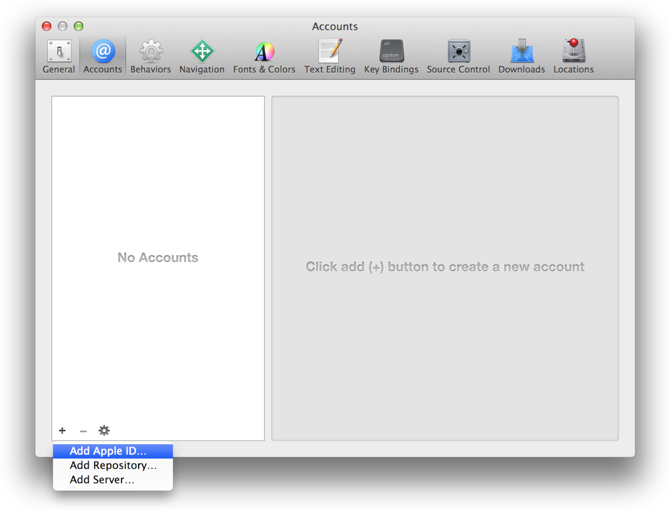This screenshot has height=510, width=670.
Task: Open the Downloads preferences pane
Action: tap(521, 56)
